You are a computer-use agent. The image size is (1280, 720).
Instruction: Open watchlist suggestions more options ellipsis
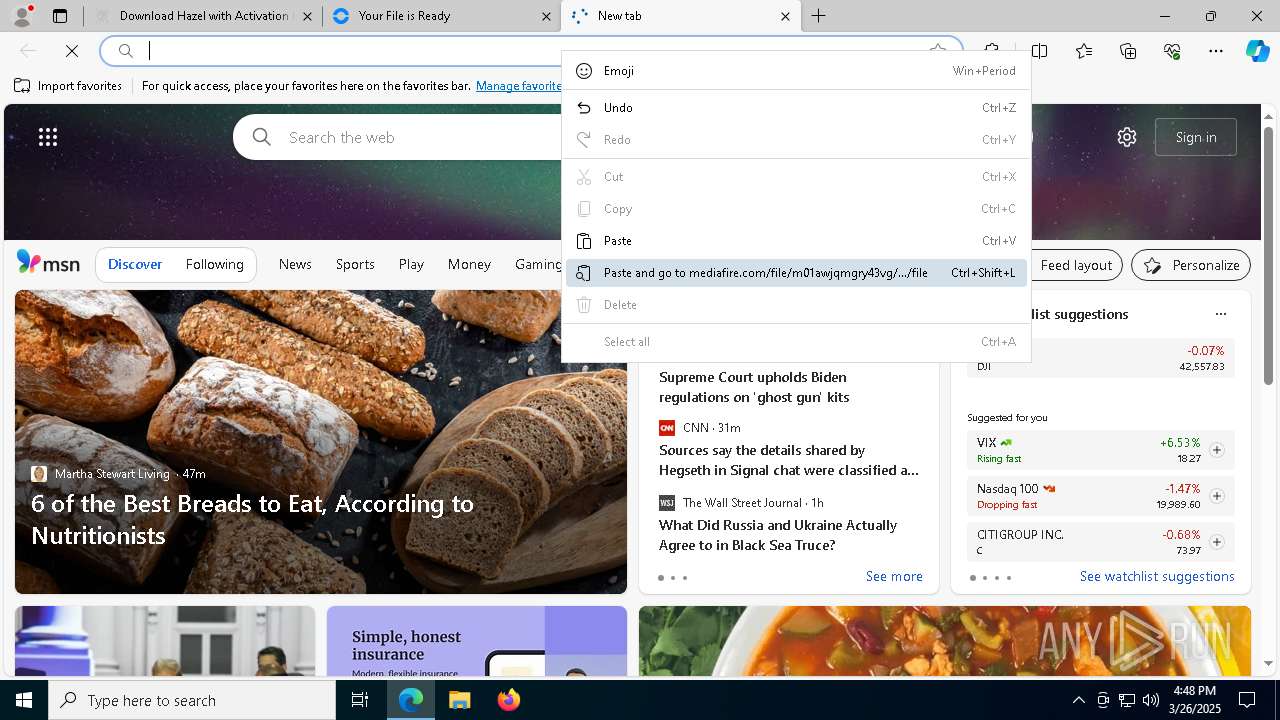point(1220,314)
